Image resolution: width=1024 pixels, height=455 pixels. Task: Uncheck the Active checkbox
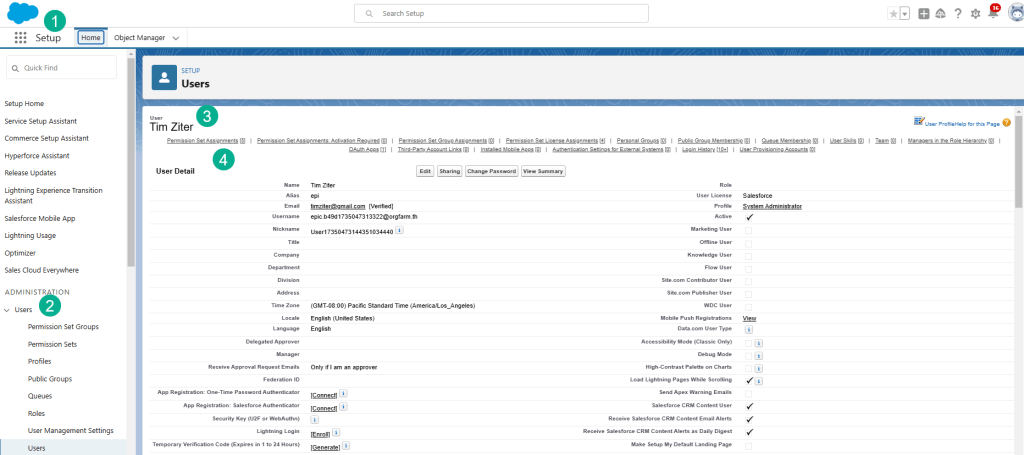748,217
